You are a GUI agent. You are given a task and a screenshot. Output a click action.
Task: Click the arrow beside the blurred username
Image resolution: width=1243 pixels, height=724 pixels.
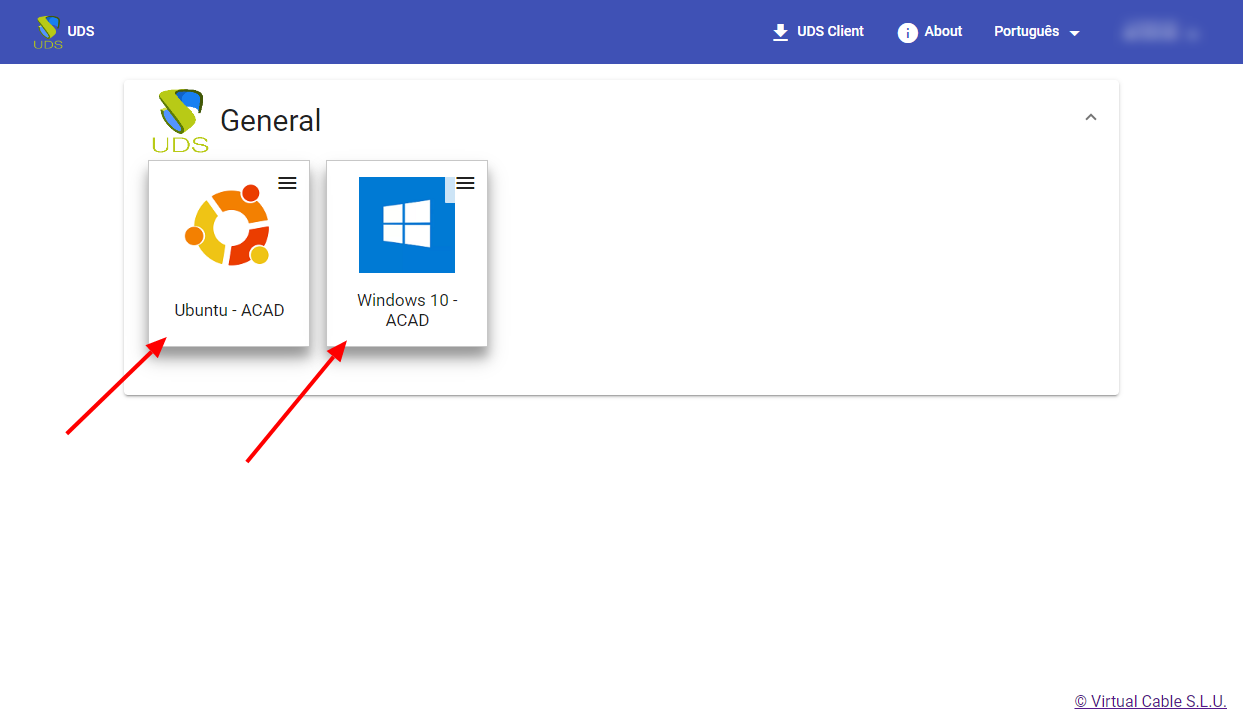coord(1192,34)
